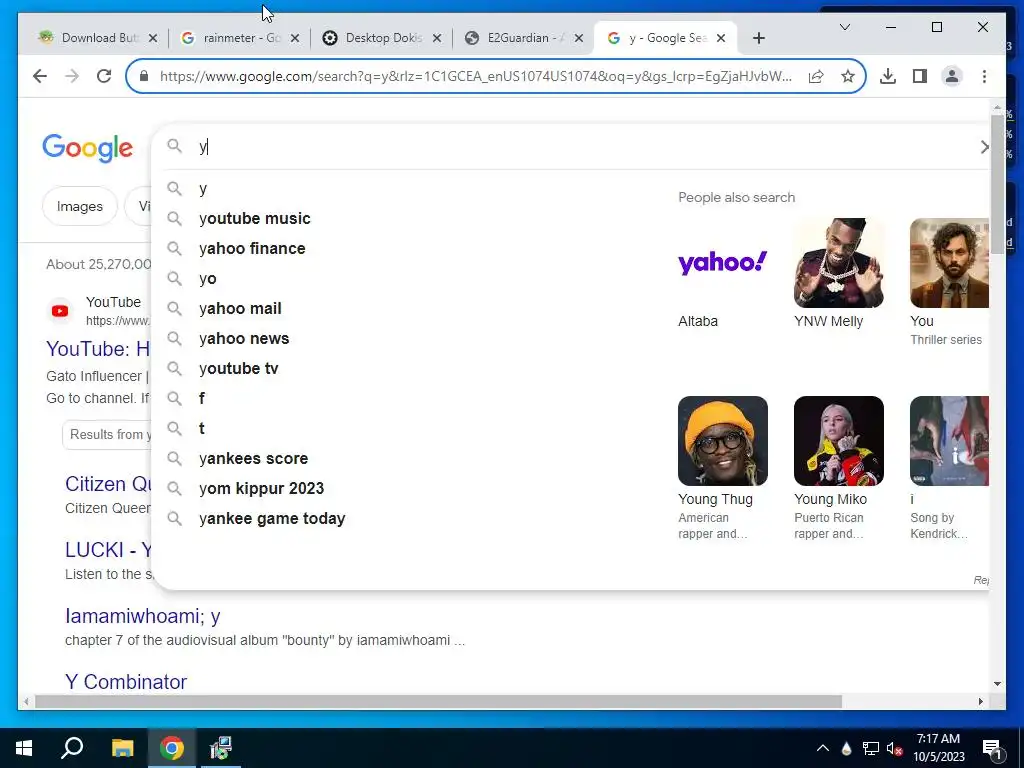Click the Results from search box
This screenshot has height=768, width=1024.
tap(107, 435)
